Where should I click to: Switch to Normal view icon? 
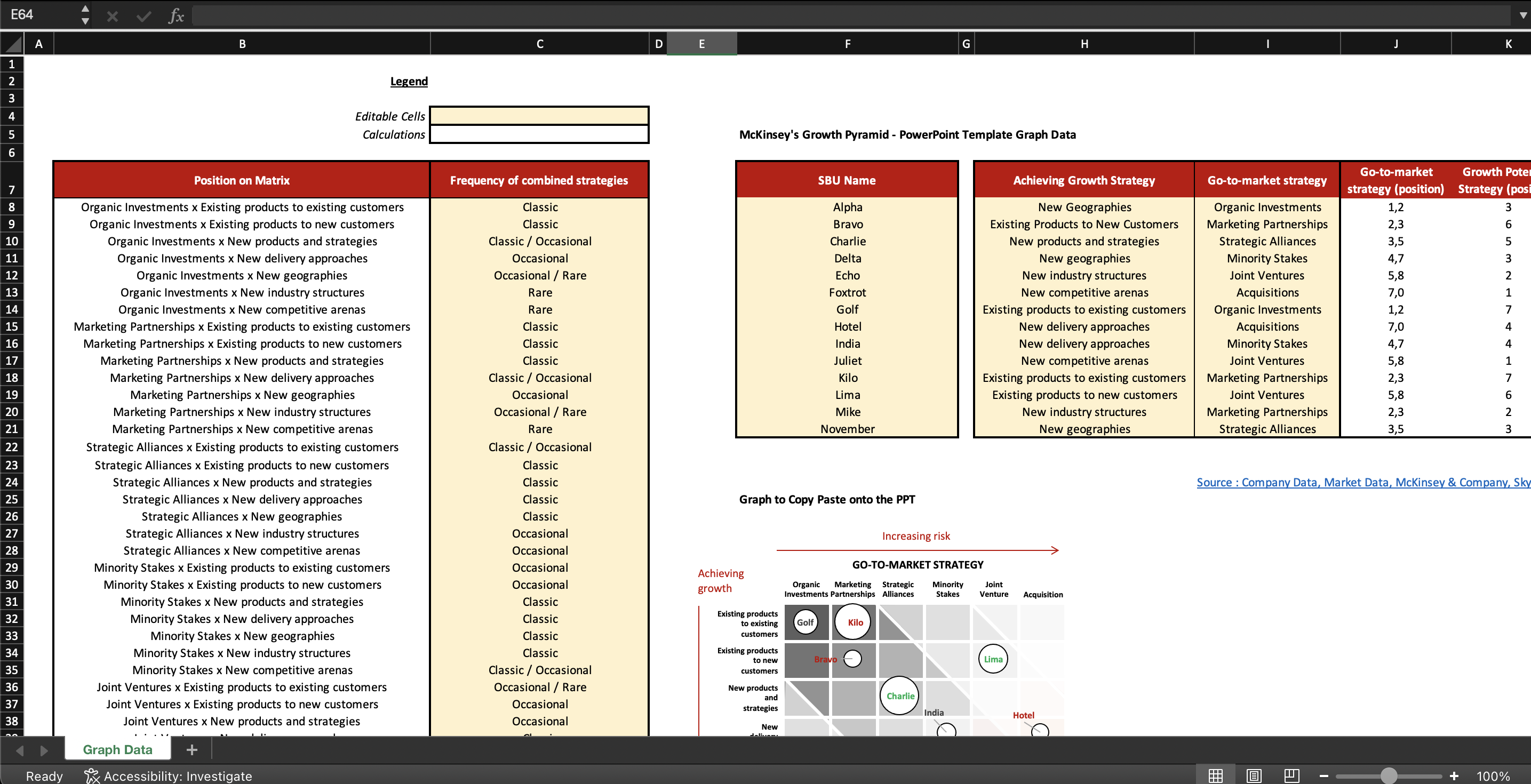[x=1215, y=775]
